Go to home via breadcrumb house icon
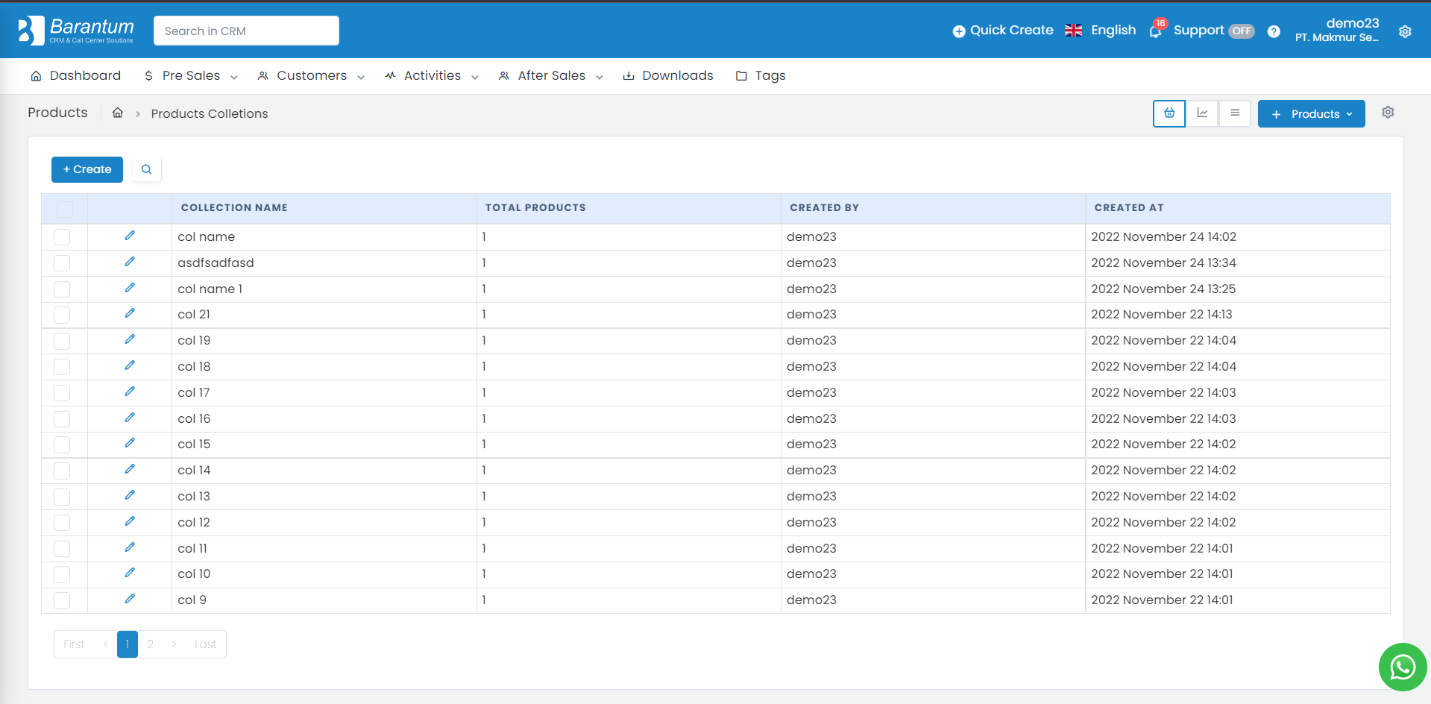1431x704 pixels. pos(117,113)
